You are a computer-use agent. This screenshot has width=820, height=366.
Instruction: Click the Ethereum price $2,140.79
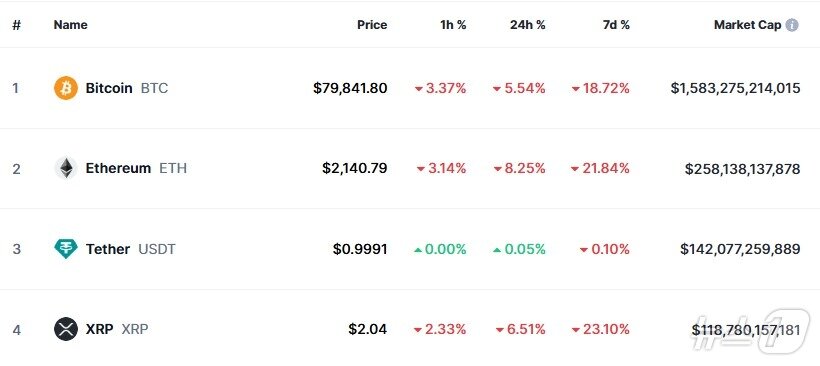pyautogui.click(x=355, y=168)
